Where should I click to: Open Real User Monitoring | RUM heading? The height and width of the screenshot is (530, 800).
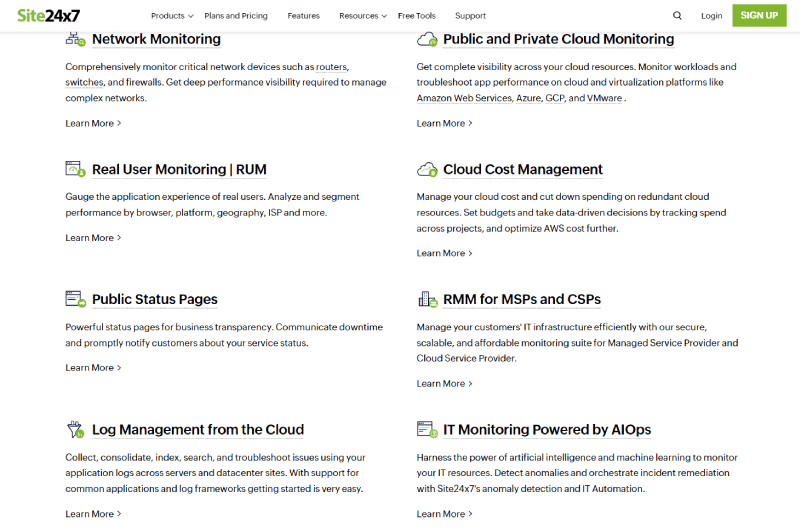[179, 169]
